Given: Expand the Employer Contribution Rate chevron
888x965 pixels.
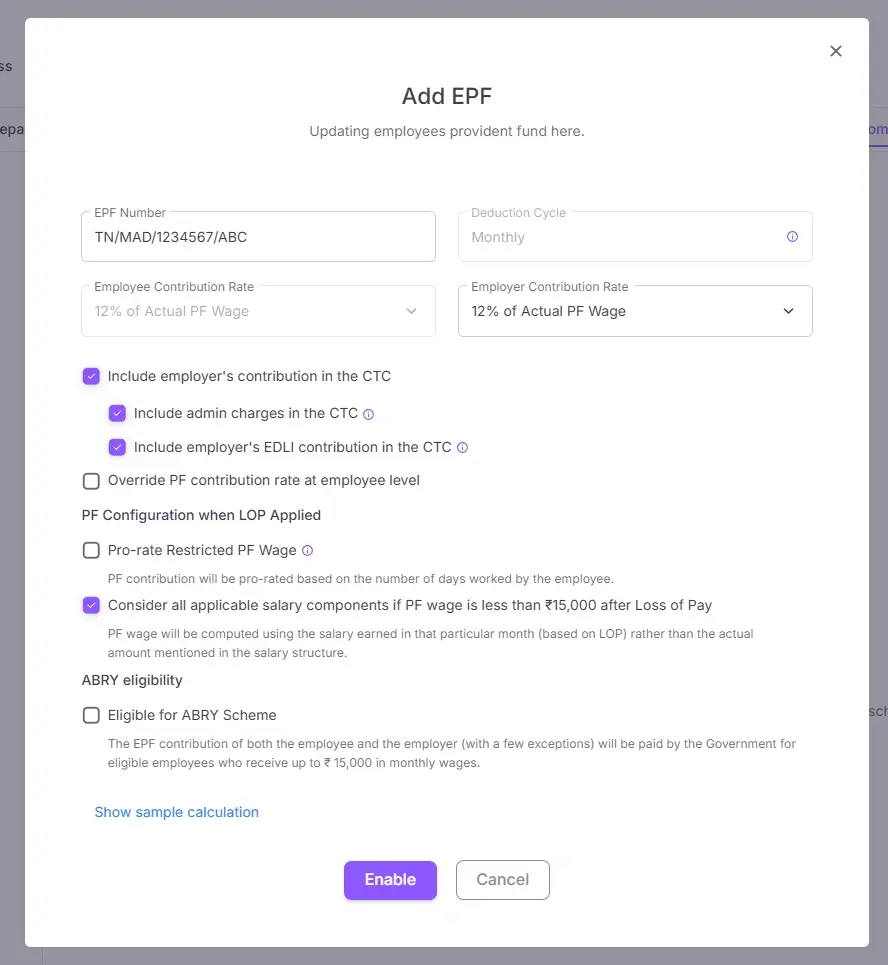Looking at the screenshot, I should point(787,311).
